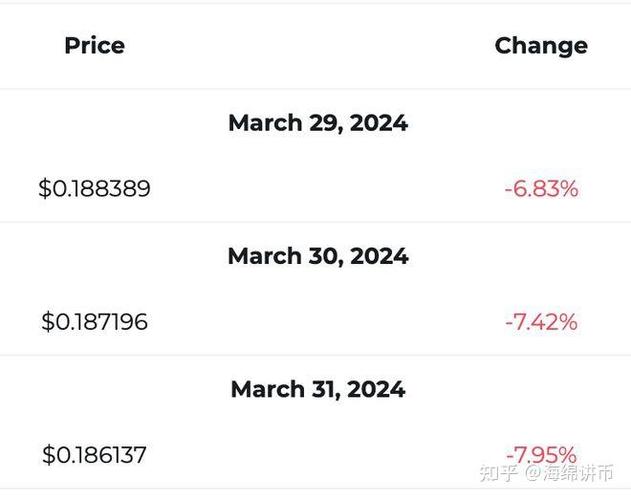
Task: Select the -7.95% change value
Action: click(541, 455)
